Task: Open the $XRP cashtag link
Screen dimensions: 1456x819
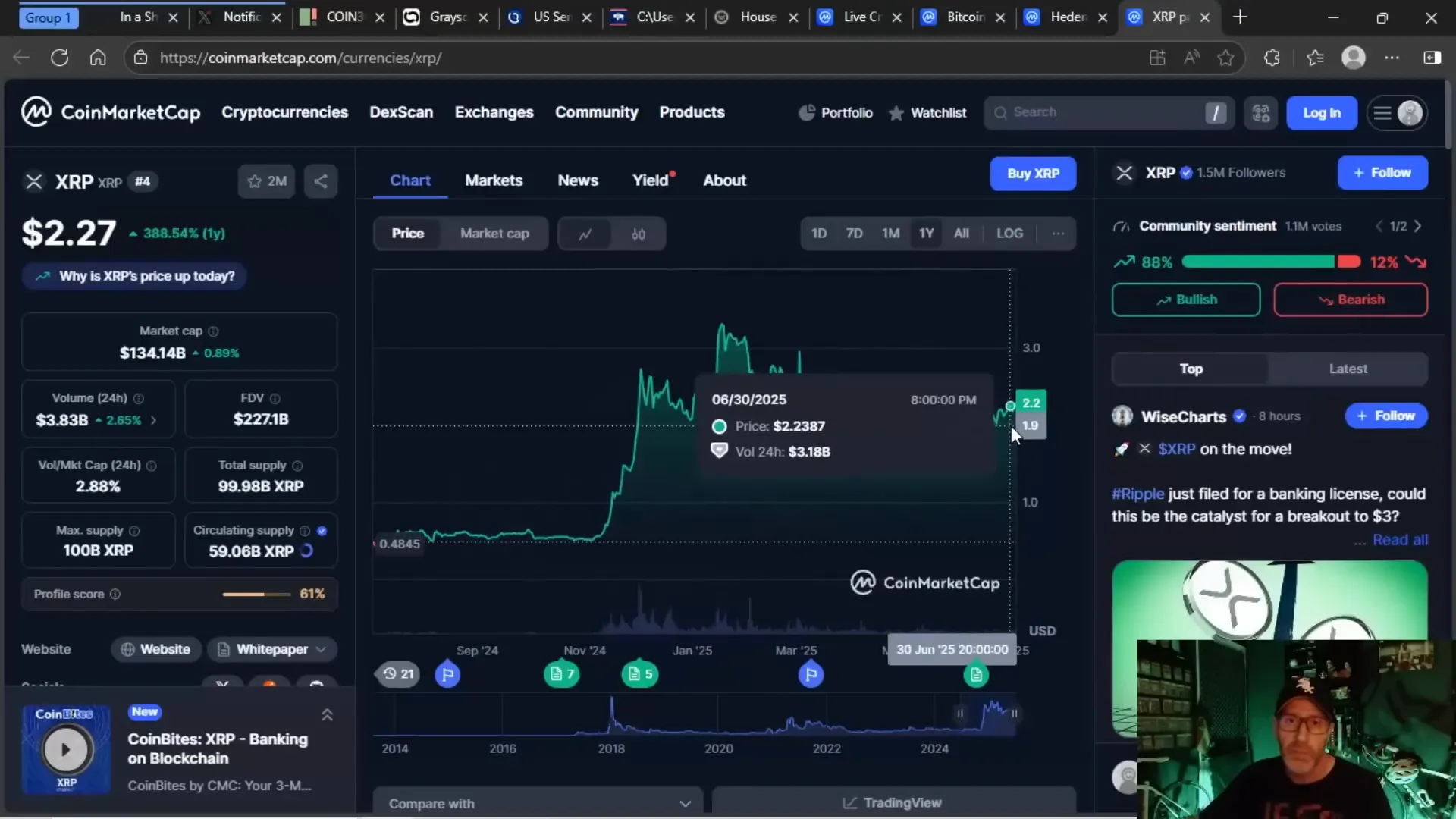Action: pos(1177,449)
